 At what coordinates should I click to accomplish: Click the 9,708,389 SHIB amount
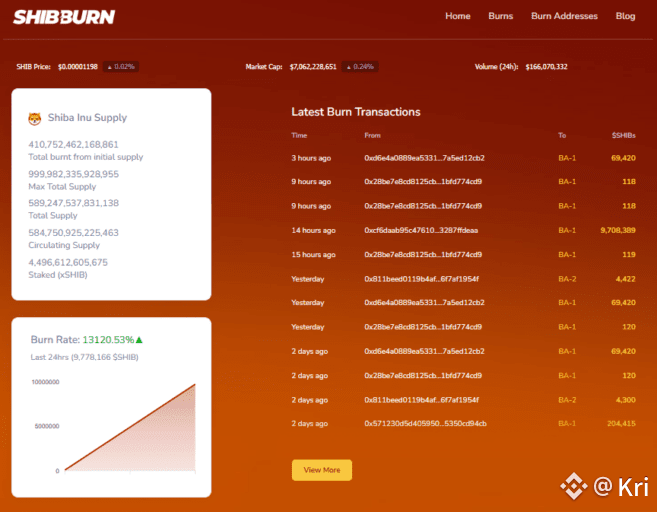(618, 230)
